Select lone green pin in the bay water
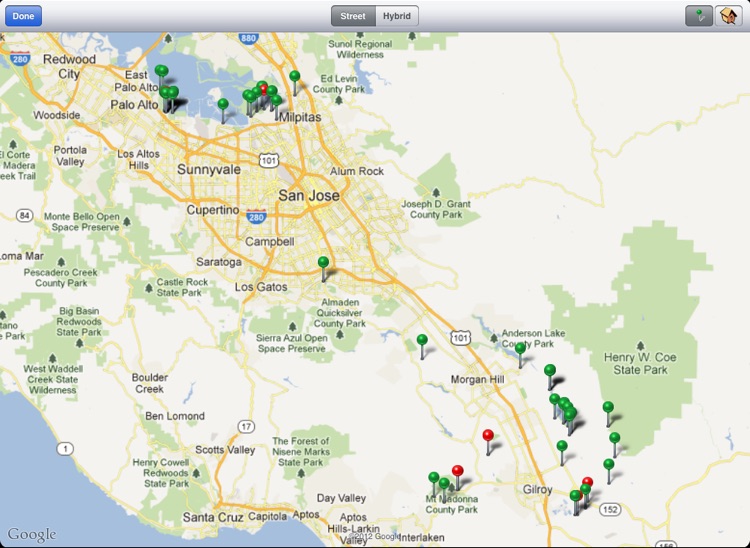Image resolution: width=750 pixels, height=548 pixels. pos(223,104)
